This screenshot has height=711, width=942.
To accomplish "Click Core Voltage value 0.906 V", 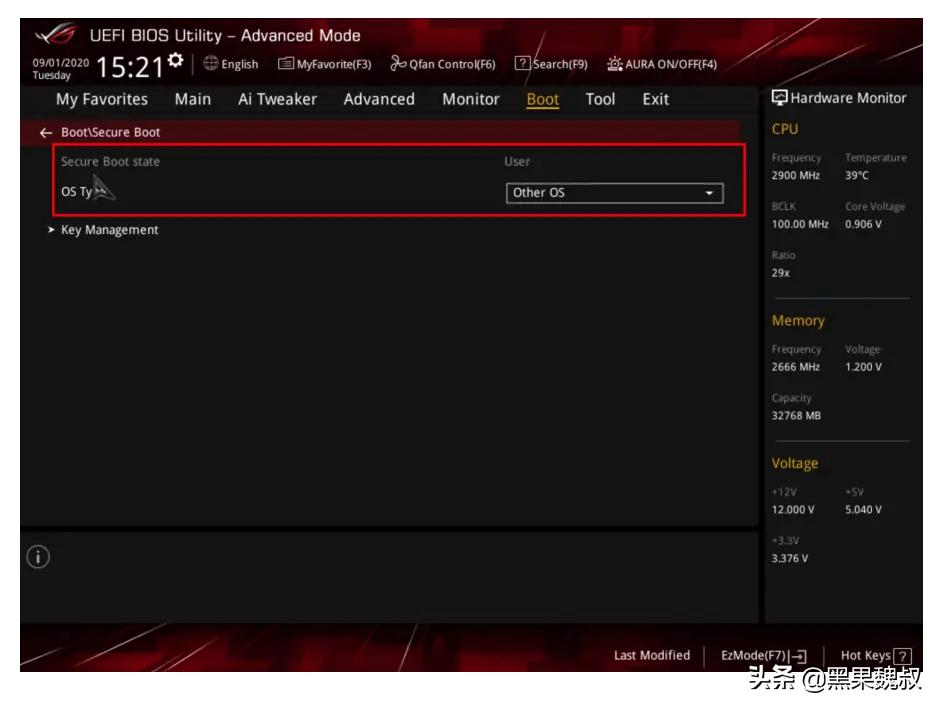I will [x=863, y=224].
